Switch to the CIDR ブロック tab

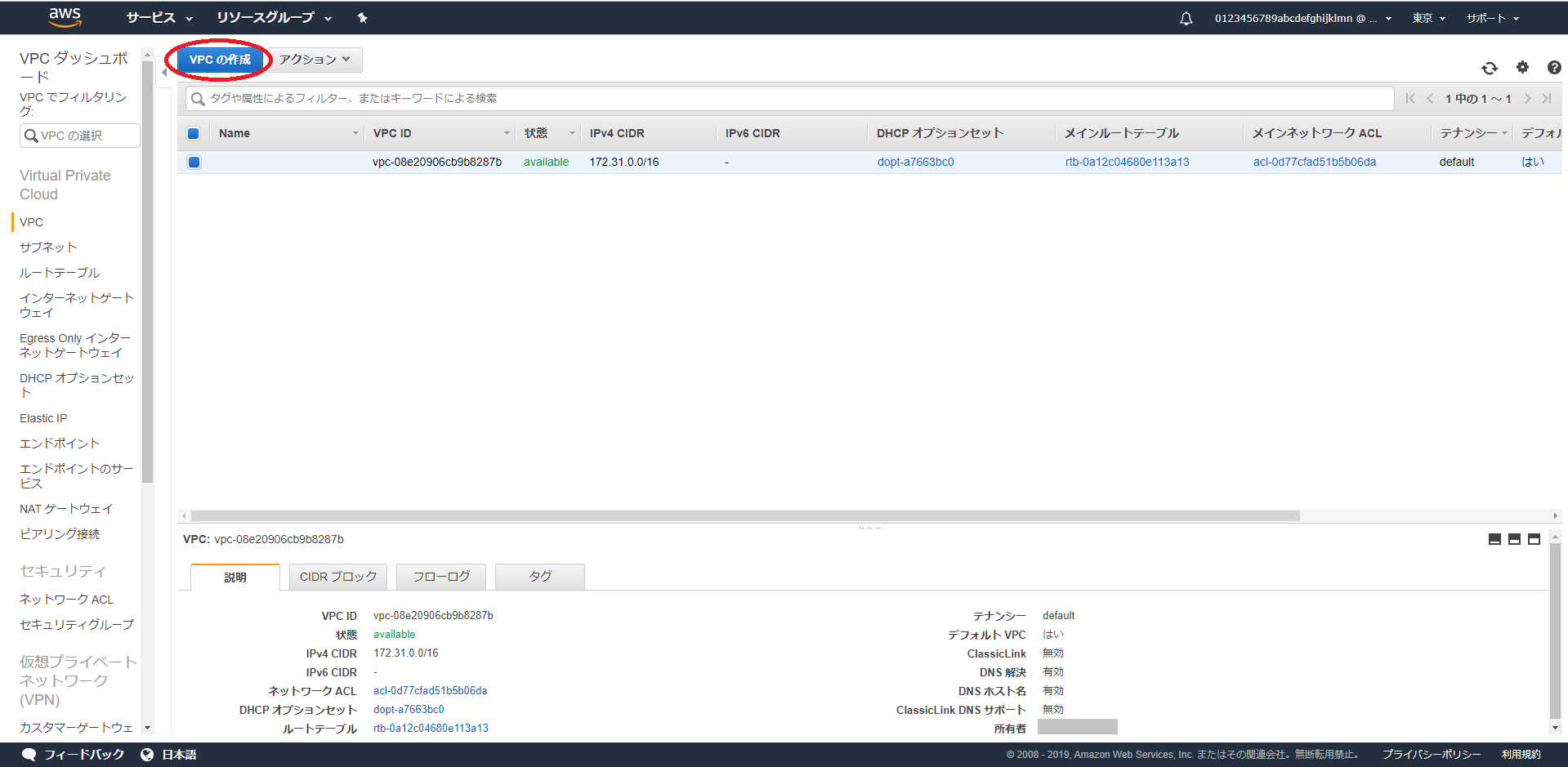(337, 576)
